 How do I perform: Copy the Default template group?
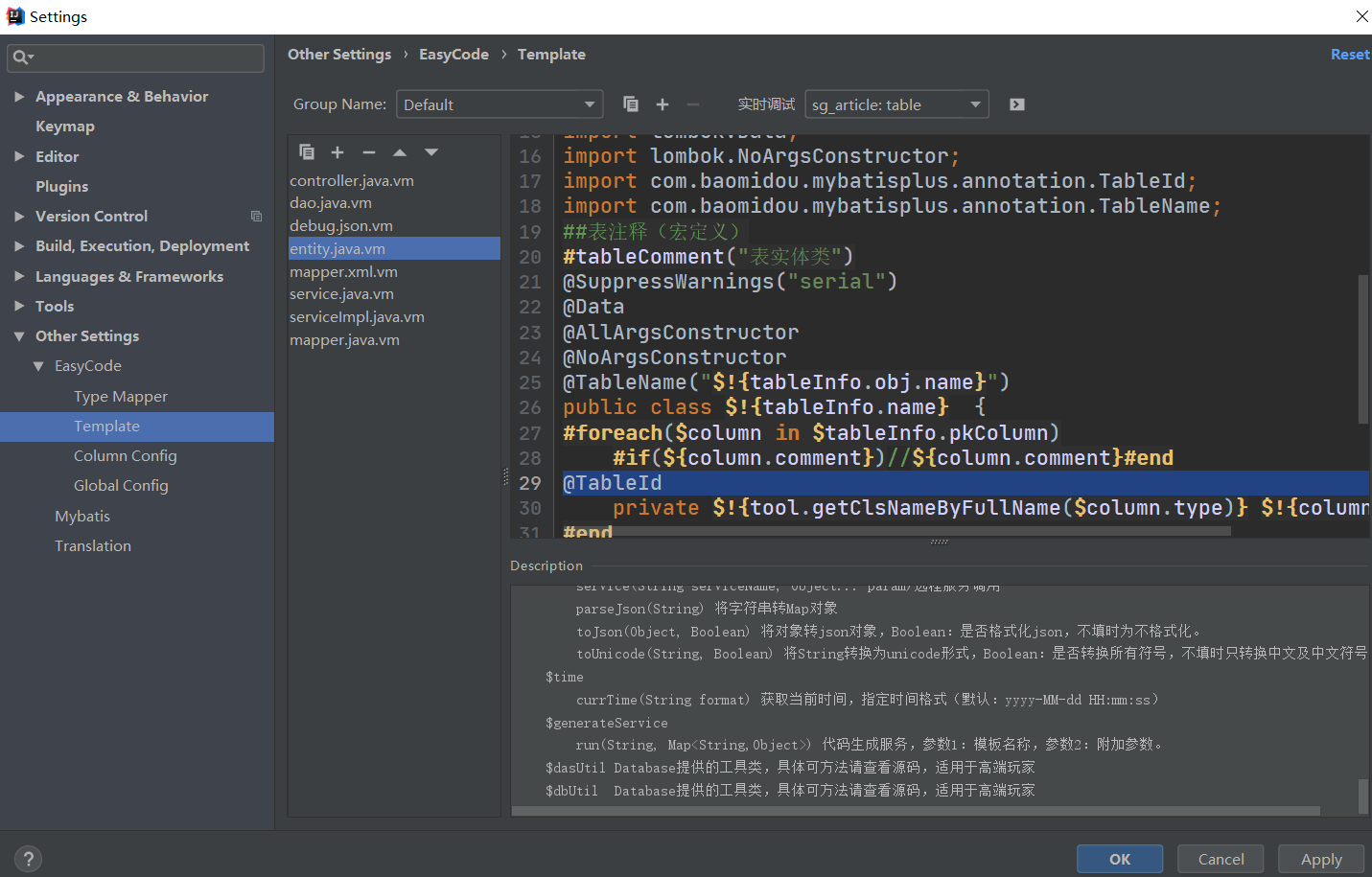(x=631, y=104)
